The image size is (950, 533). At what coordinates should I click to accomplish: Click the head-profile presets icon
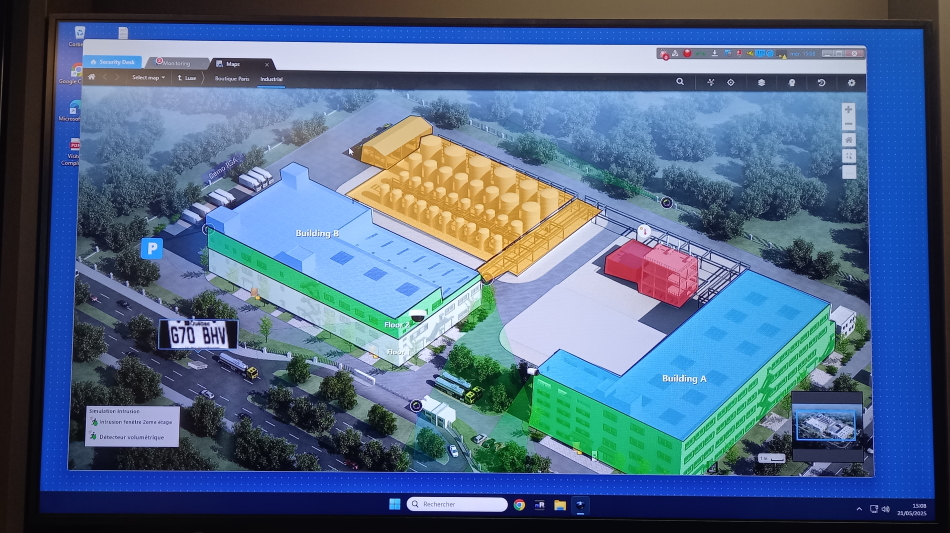point(792,82)
